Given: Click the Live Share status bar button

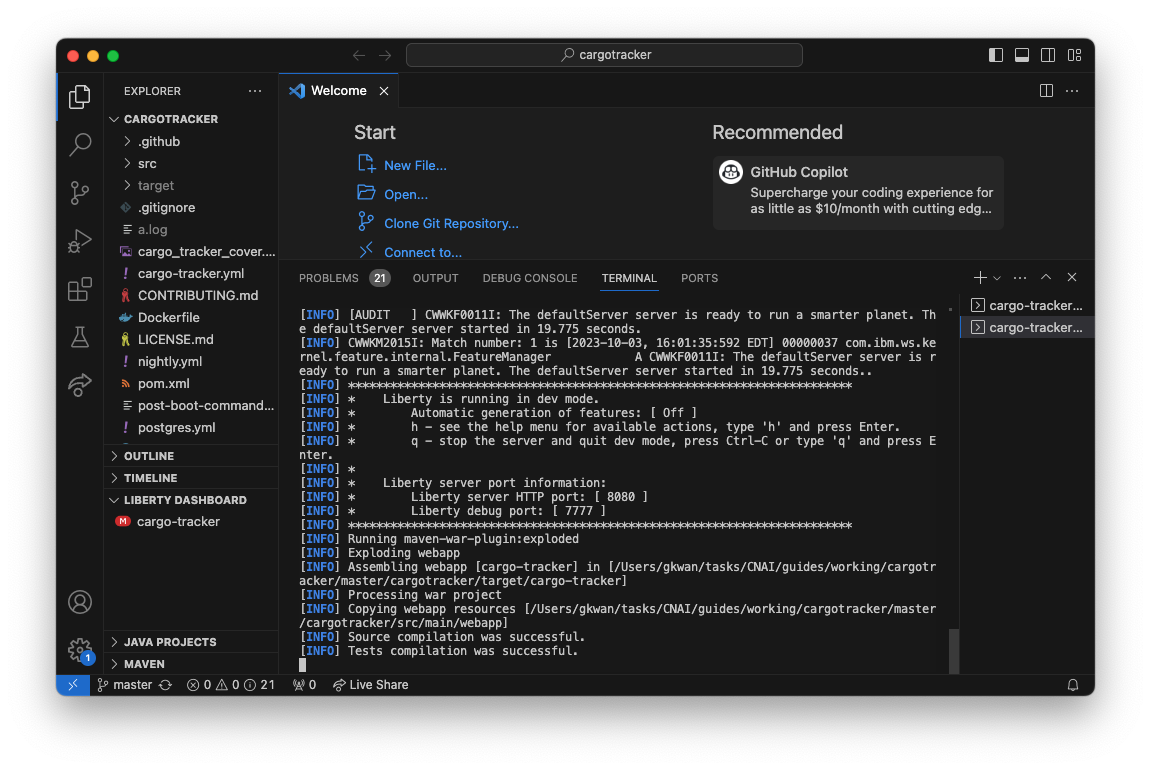Looking at the screenshot, I should [x=370, y=685].
